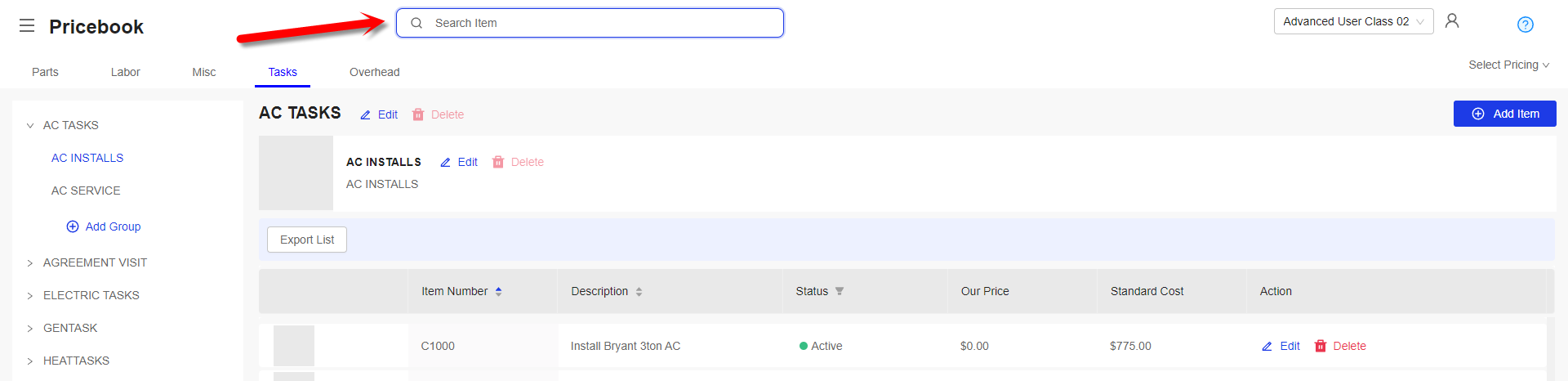Sort the Description column
1568x381 pixels.
click(x=639, y=291)
